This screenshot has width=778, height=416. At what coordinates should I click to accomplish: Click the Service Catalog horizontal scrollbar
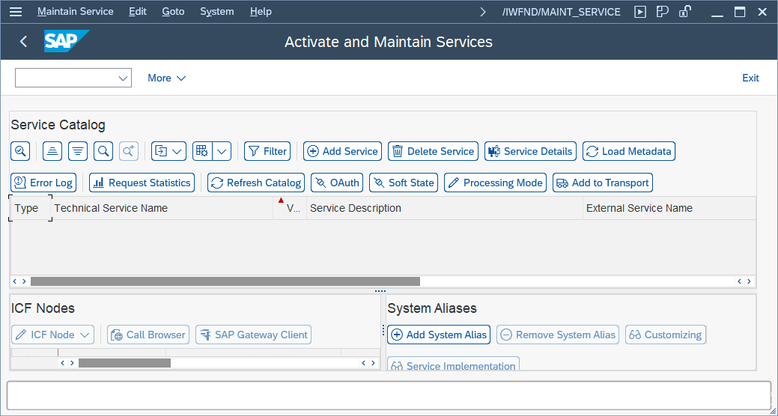(225, 282)
